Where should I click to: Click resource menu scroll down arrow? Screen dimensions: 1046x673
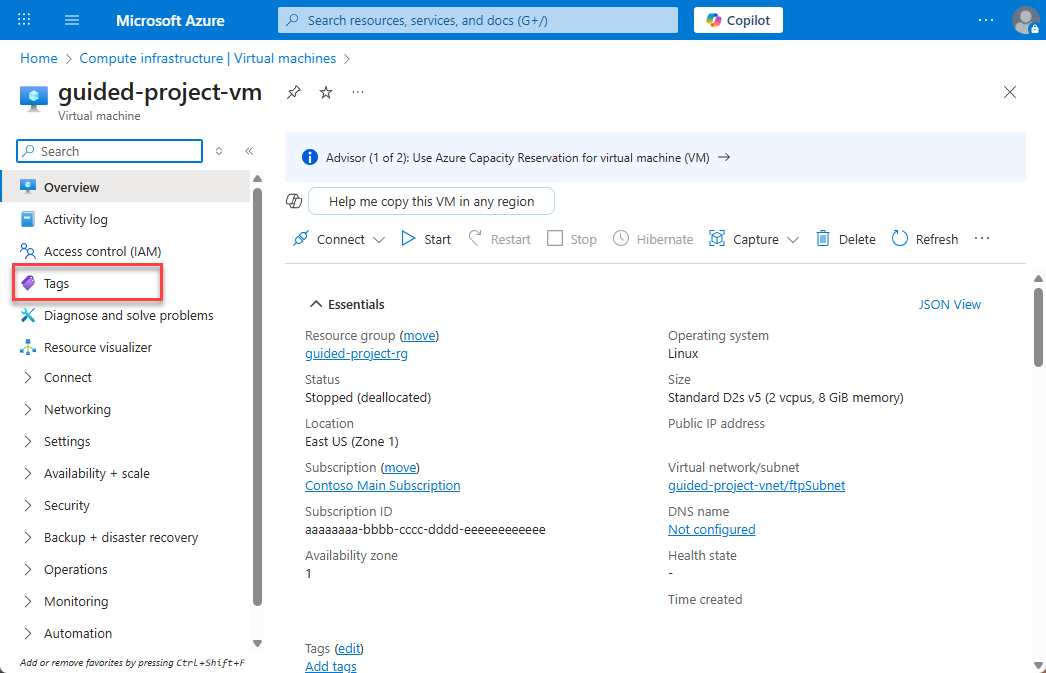pyautogui.click(x=257, y=644)
